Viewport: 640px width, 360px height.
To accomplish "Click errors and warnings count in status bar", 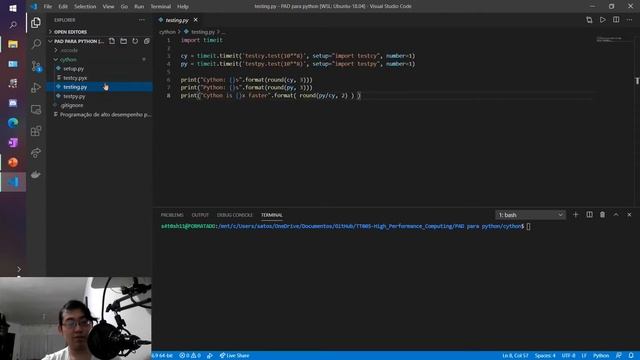I will [190, 356].
